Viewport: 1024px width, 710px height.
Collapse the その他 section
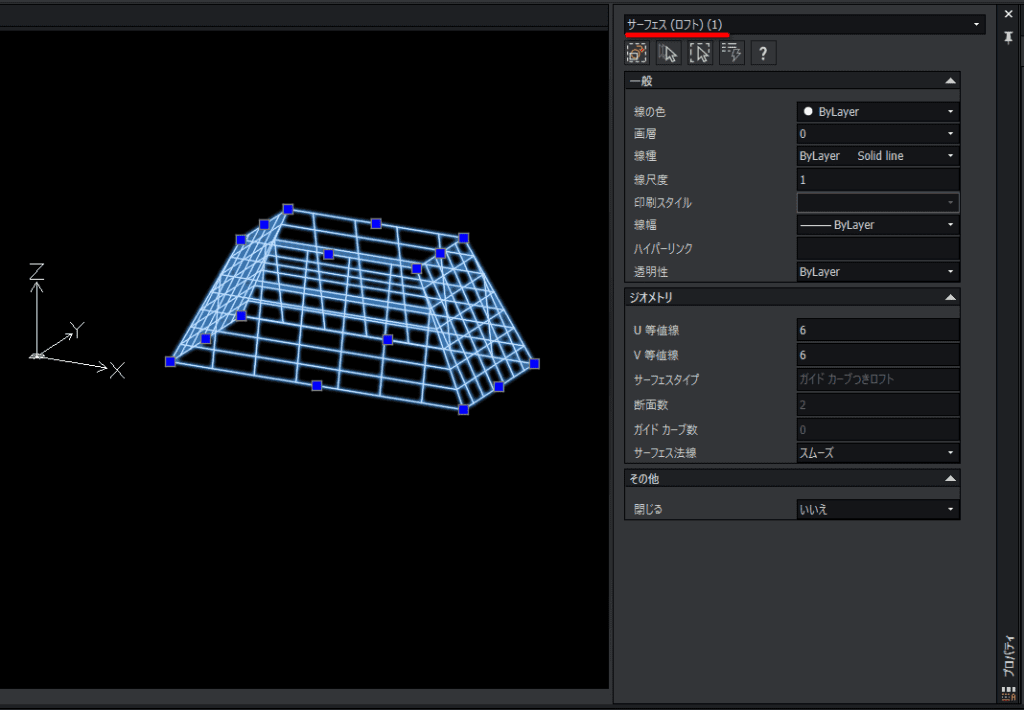click(x=950, y=479)
